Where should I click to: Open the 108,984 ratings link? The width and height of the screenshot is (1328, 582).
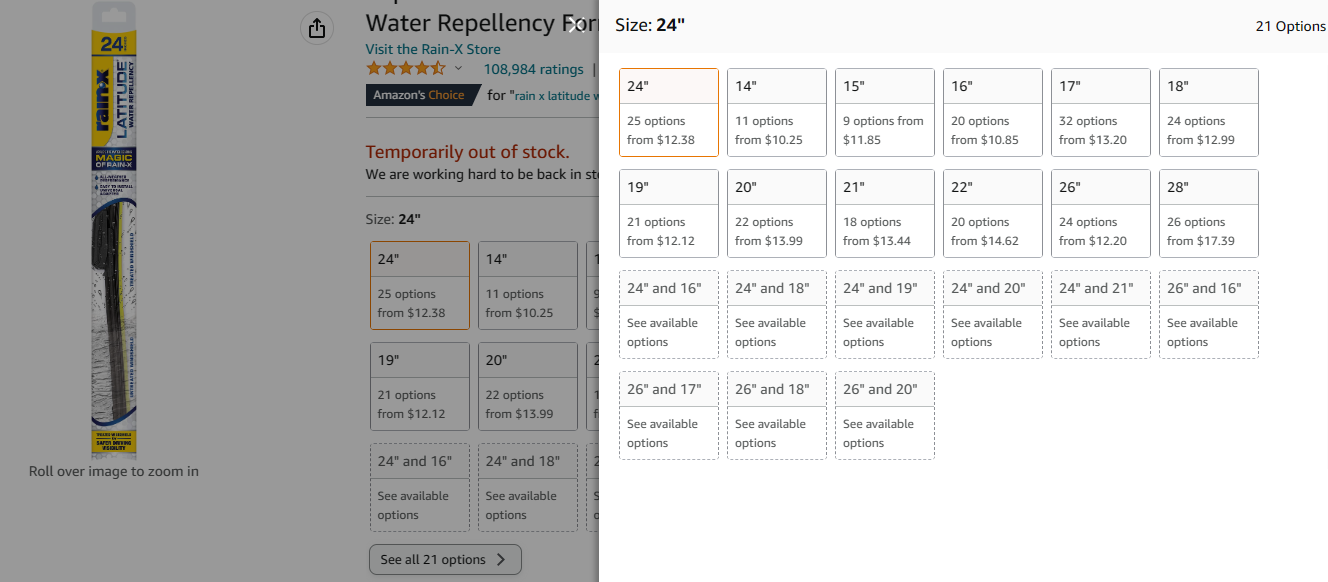click(533, 69)
